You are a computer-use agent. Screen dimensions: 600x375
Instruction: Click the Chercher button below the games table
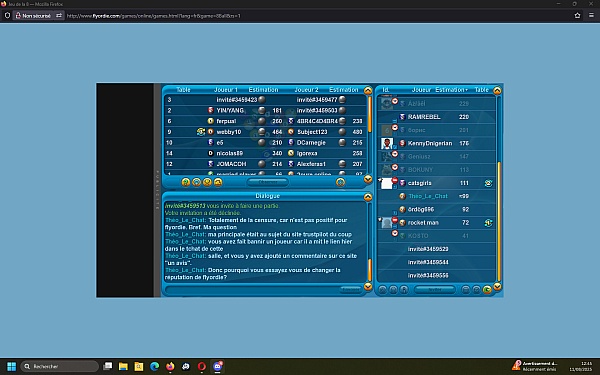coord(268,182)
